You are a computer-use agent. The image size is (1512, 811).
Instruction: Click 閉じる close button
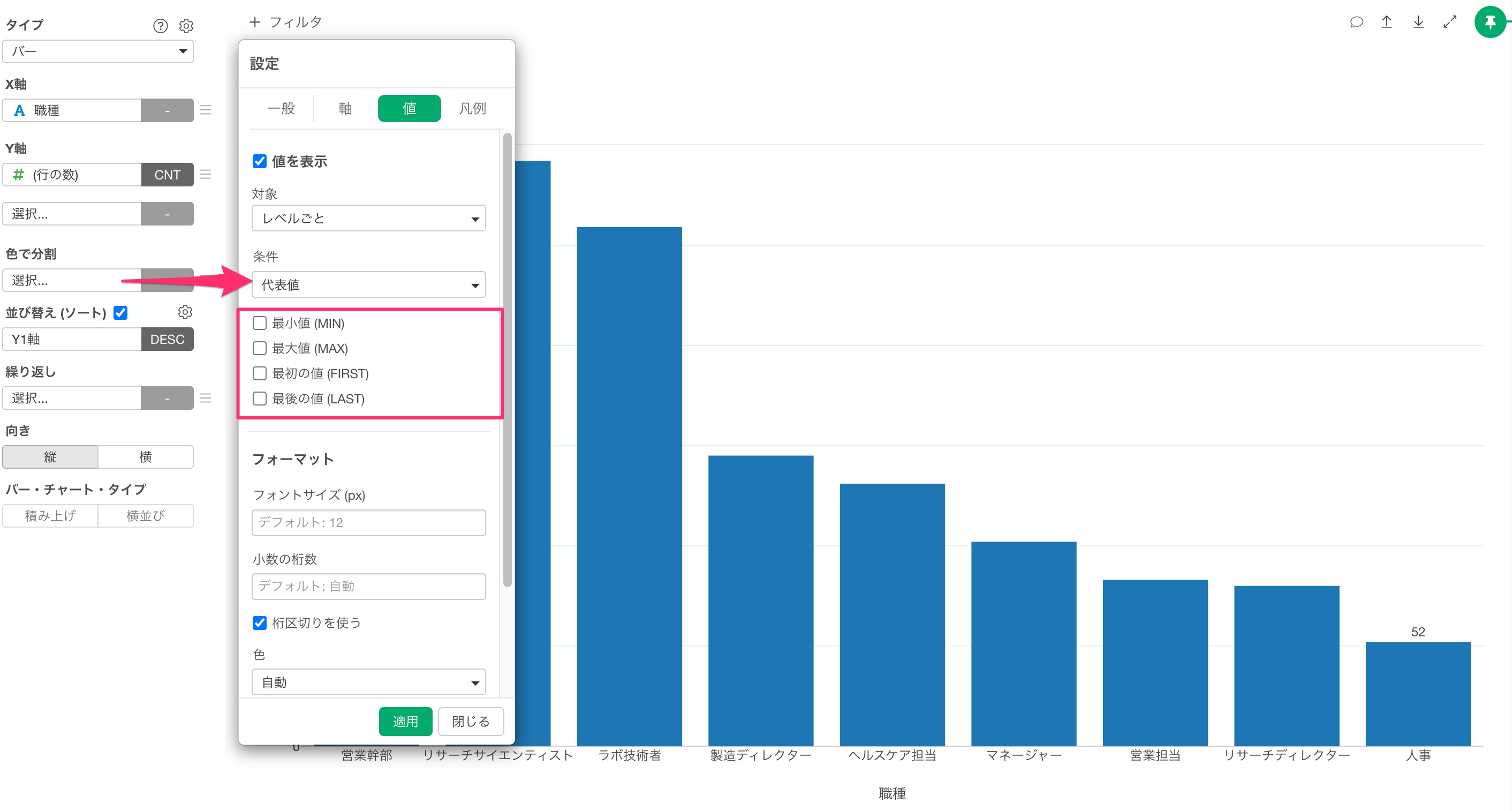point(471,721)
